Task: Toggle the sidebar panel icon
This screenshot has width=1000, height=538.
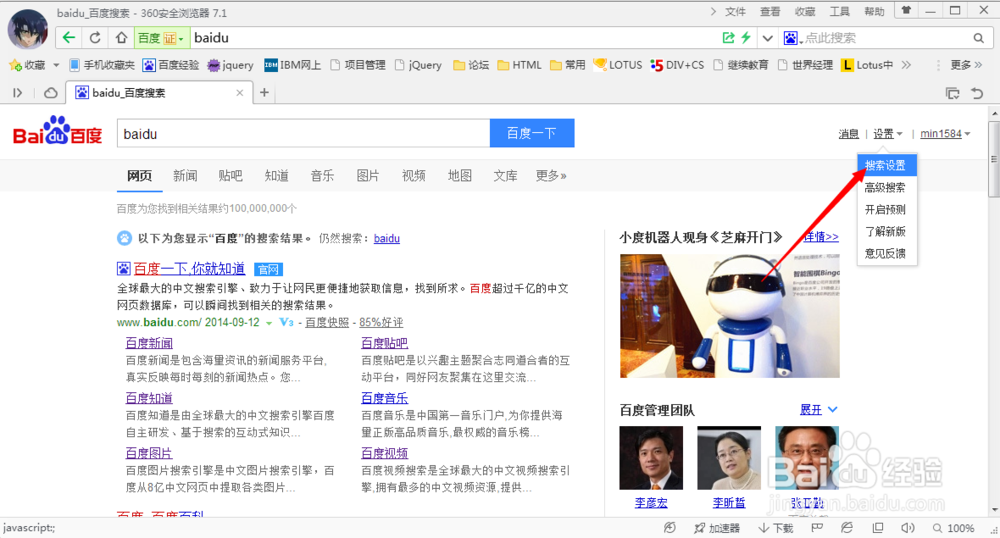Action: pos(18,93)
